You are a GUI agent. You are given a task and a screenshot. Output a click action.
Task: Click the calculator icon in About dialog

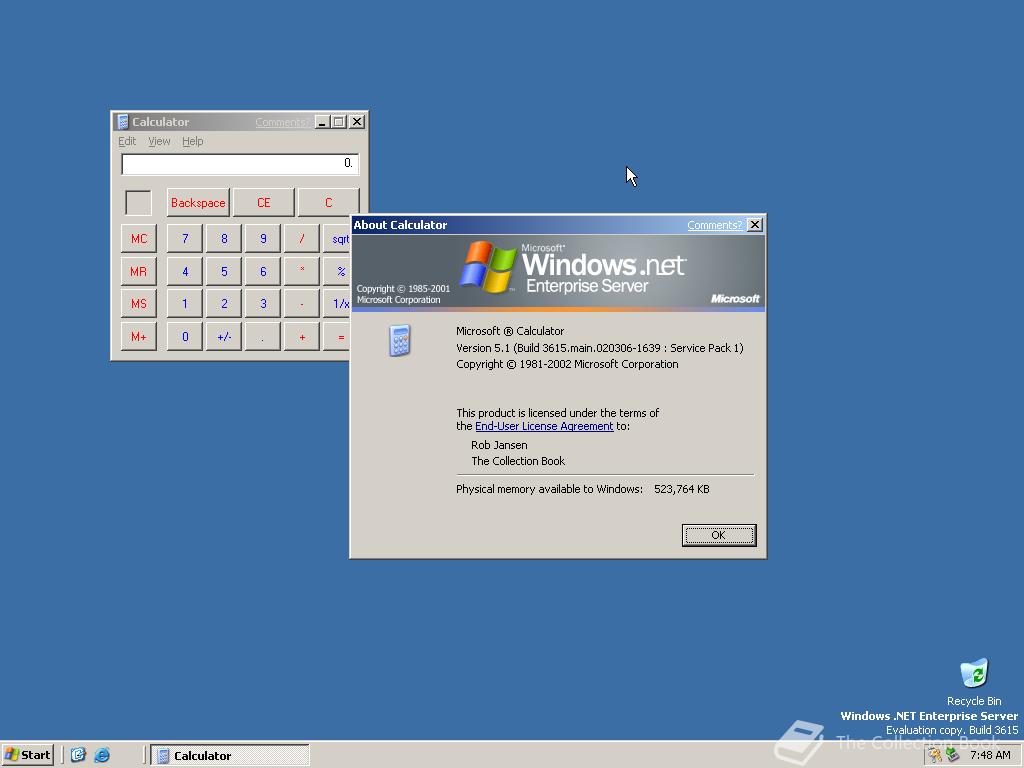400,340
